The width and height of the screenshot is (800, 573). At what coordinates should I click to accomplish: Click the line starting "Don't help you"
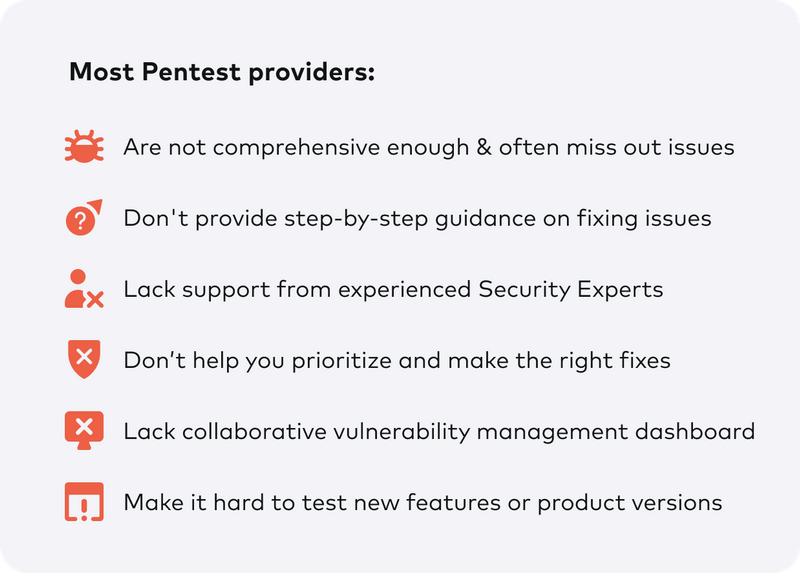coord(397,360)
